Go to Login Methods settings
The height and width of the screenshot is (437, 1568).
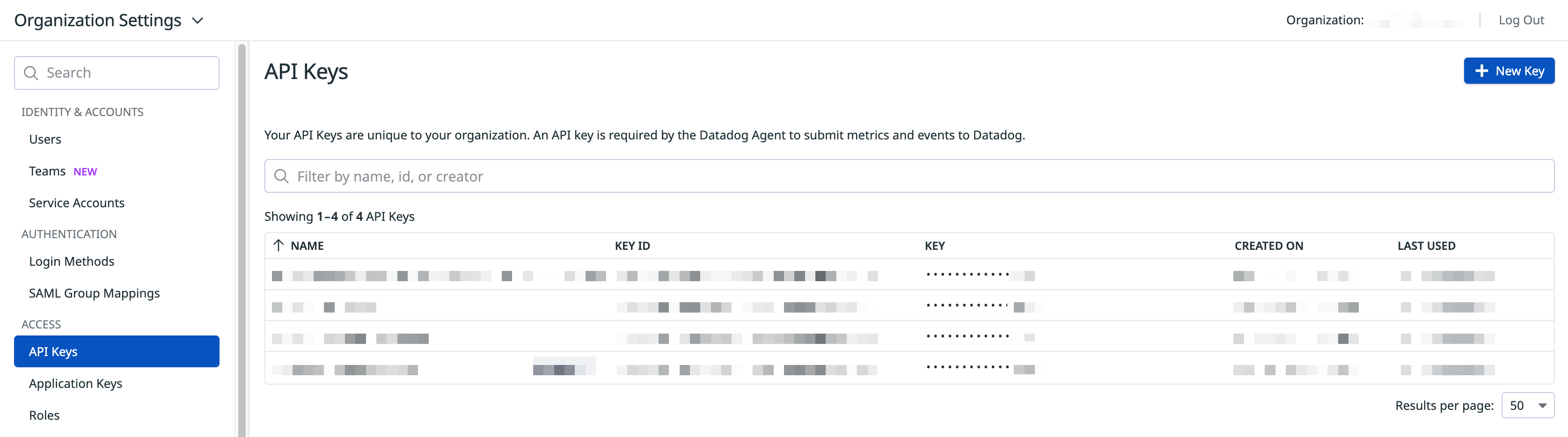[x=71, y=261]
